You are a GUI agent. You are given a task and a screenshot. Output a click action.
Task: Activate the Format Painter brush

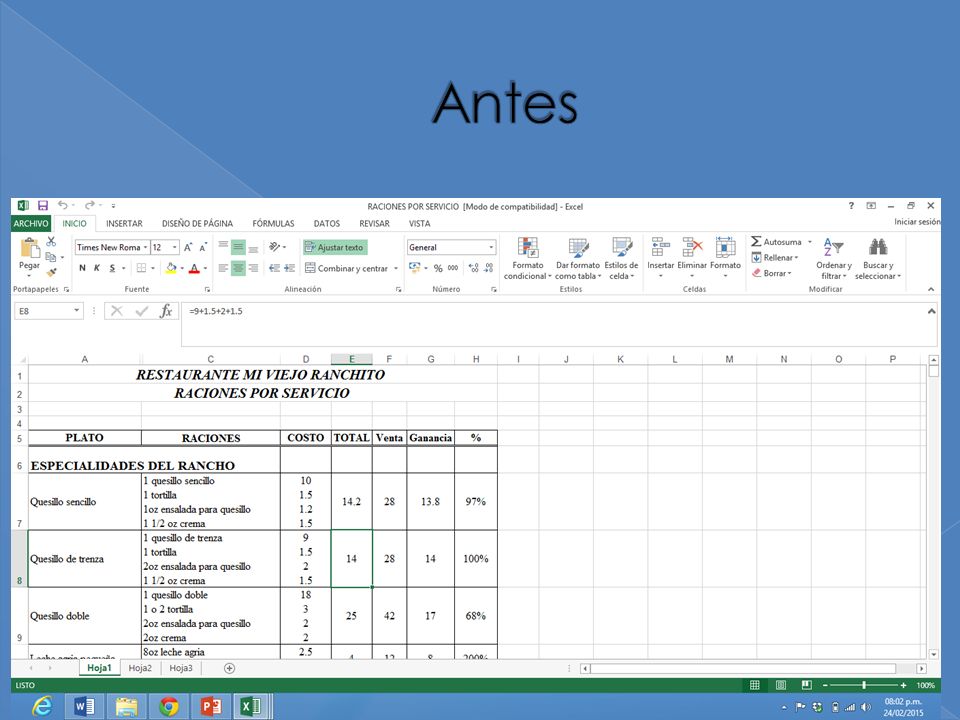pos(51,271)
